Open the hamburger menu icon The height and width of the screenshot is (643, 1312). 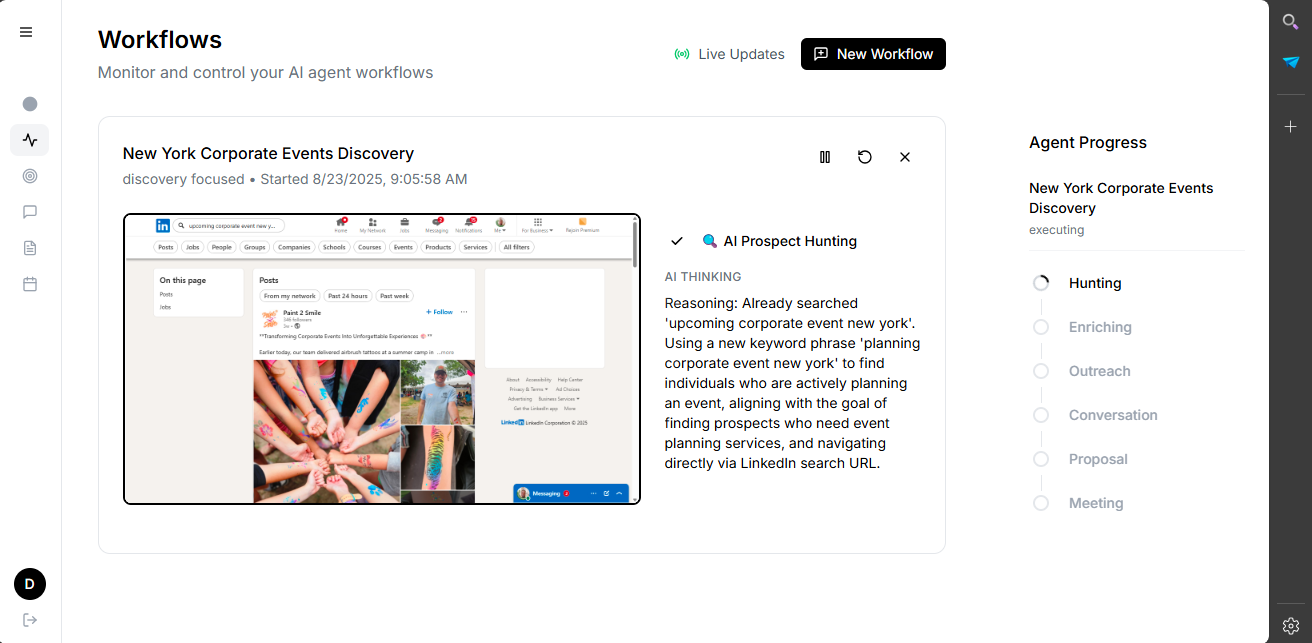tap(26, 32)
